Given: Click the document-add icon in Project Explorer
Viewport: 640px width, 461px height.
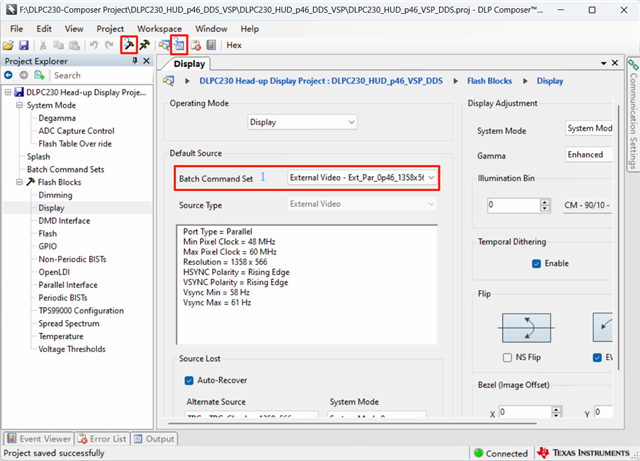Looking at the screenshot, I should [x=40, y=75].
